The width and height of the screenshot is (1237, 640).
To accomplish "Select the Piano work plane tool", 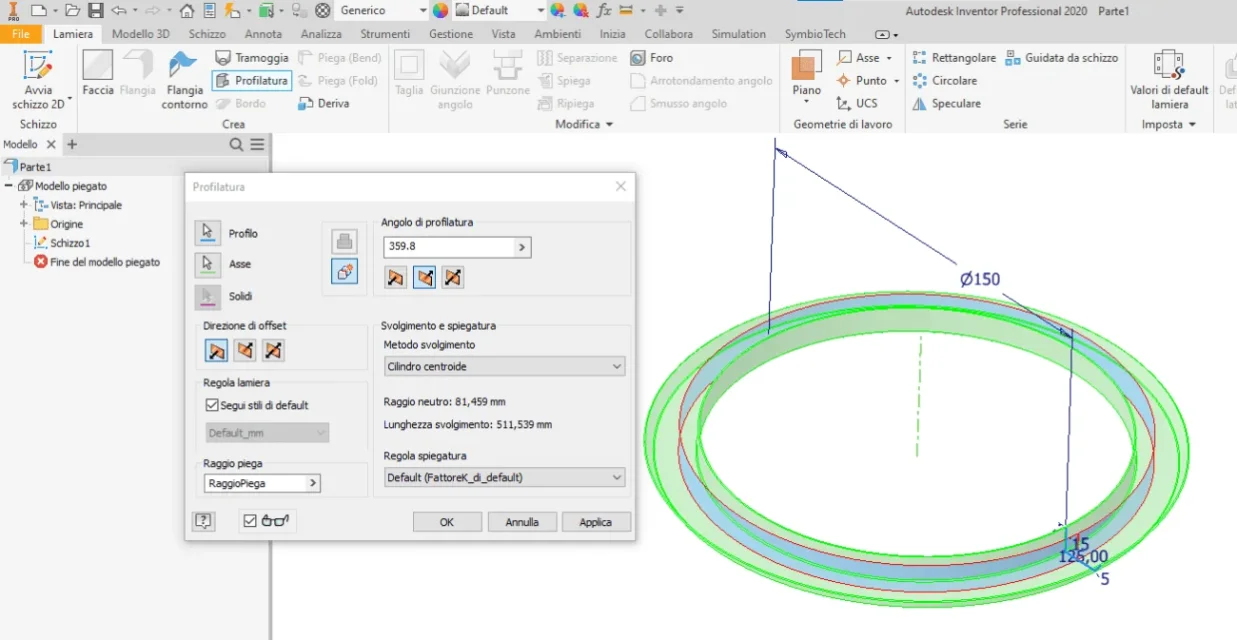I will 806,75.
